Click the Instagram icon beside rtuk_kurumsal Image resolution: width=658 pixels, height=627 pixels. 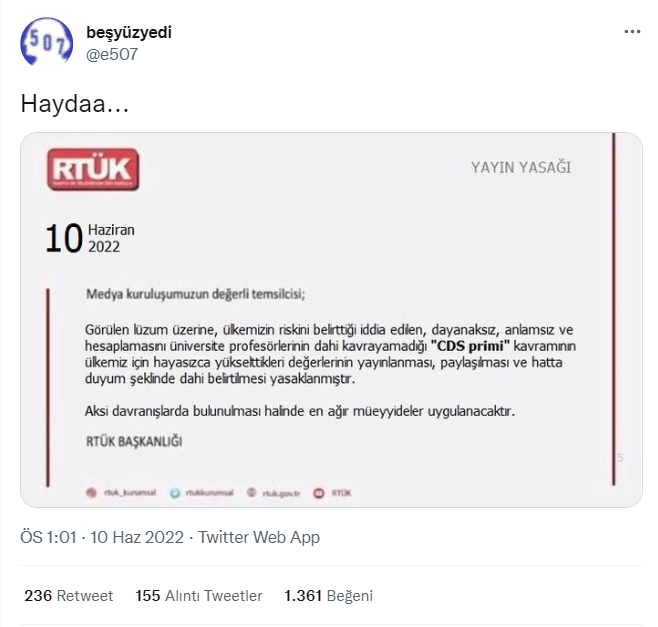pyautogui.click(x=91, y=492)
